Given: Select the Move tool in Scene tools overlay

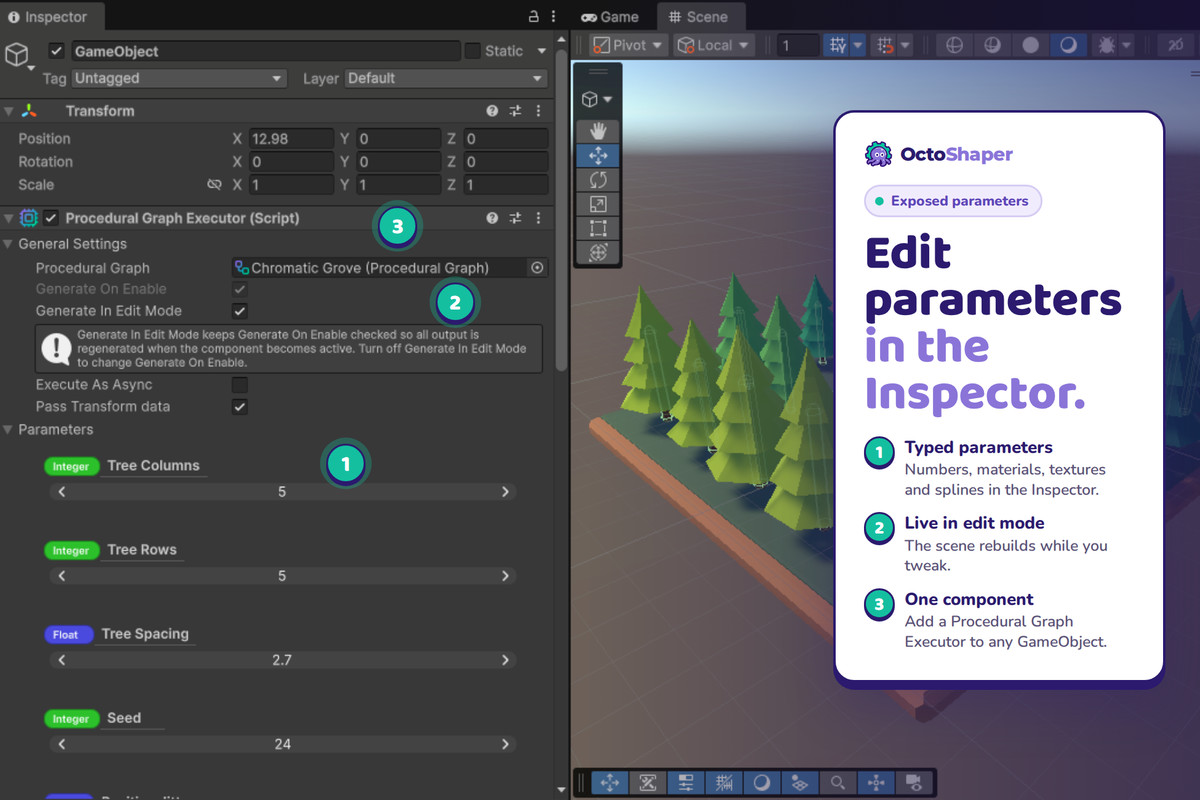Looking at the screenshot, I should 598,155.
